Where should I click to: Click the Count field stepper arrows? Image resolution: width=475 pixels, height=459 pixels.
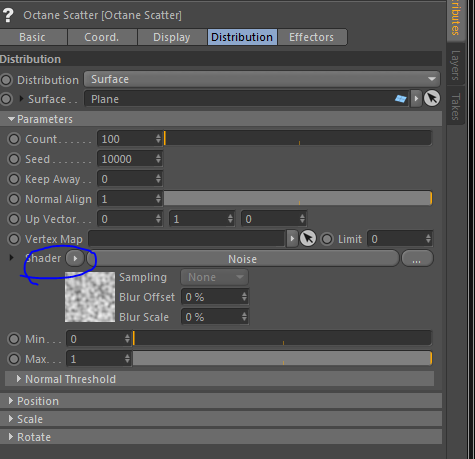pos(158,139)
